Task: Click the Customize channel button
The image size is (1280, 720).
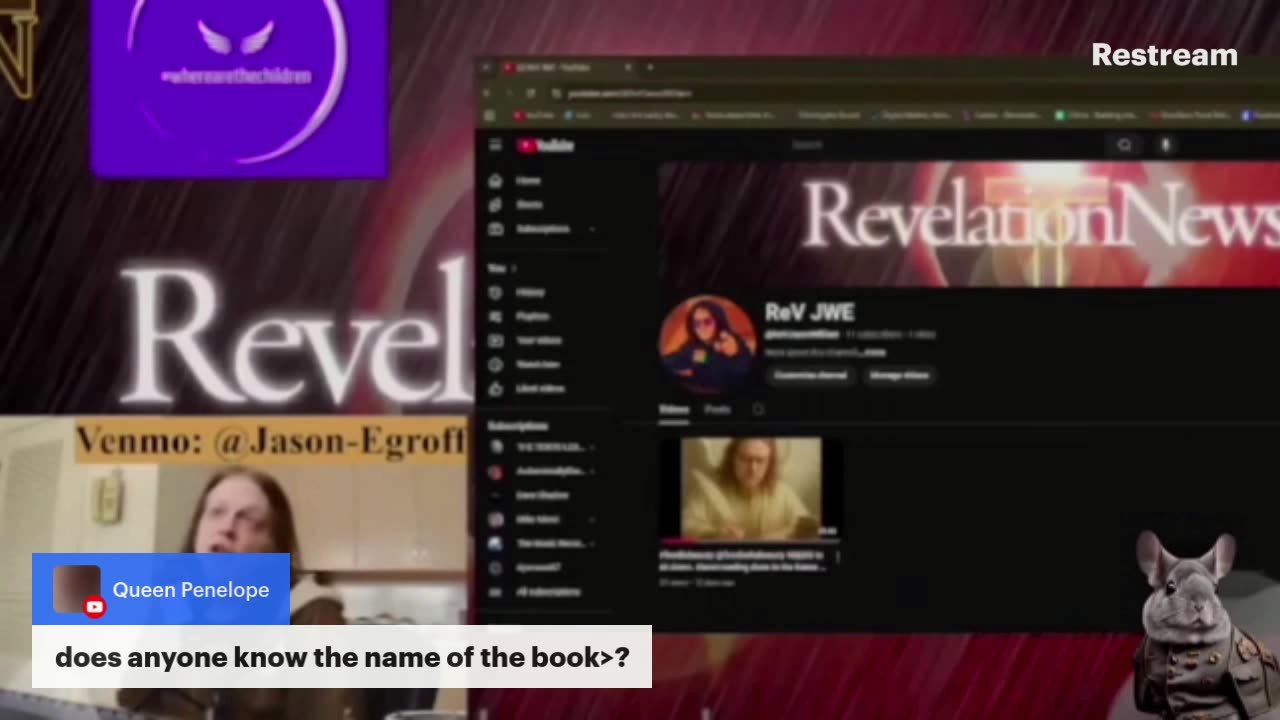Action: click(x=811, y=375)
